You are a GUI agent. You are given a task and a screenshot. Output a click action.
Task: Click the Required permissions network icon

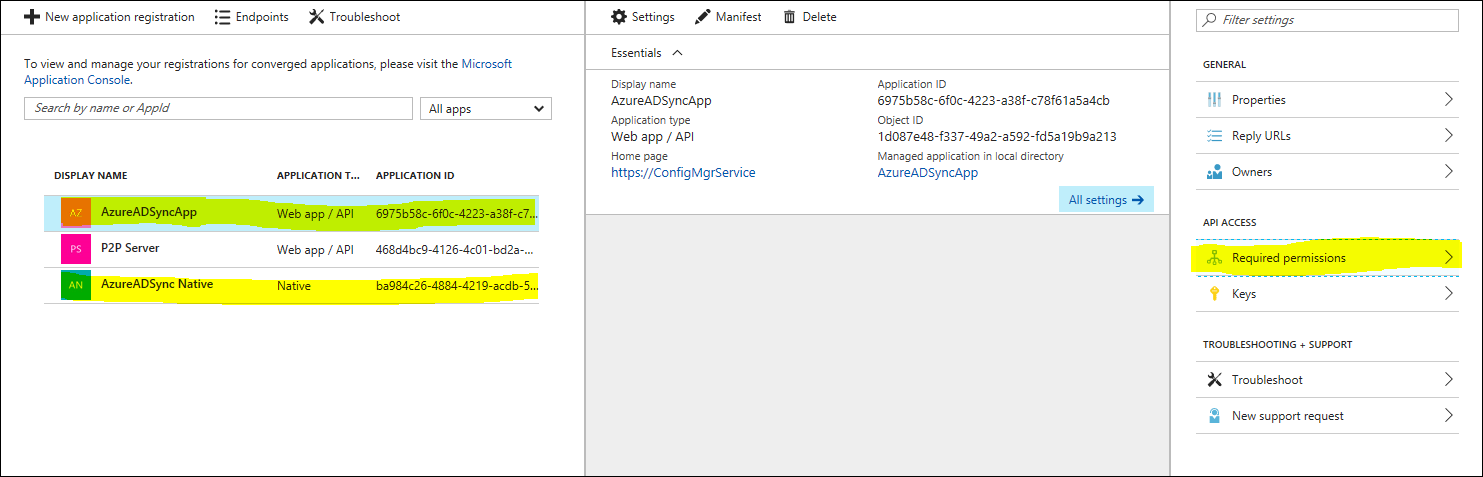pyautogui.click(x=1214, y=258)
